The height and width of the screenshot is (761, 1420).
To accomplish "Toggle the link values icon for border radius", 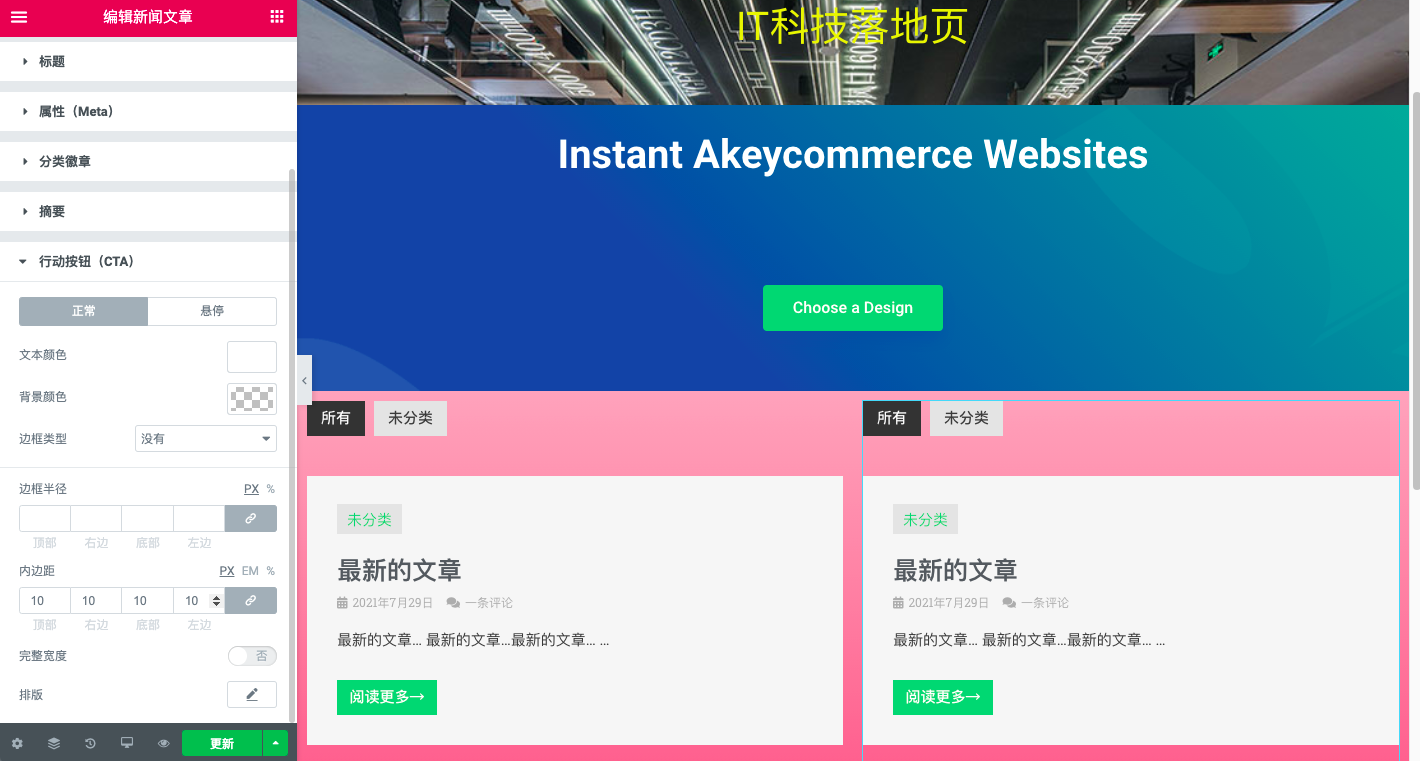I will tap(251, 519).
